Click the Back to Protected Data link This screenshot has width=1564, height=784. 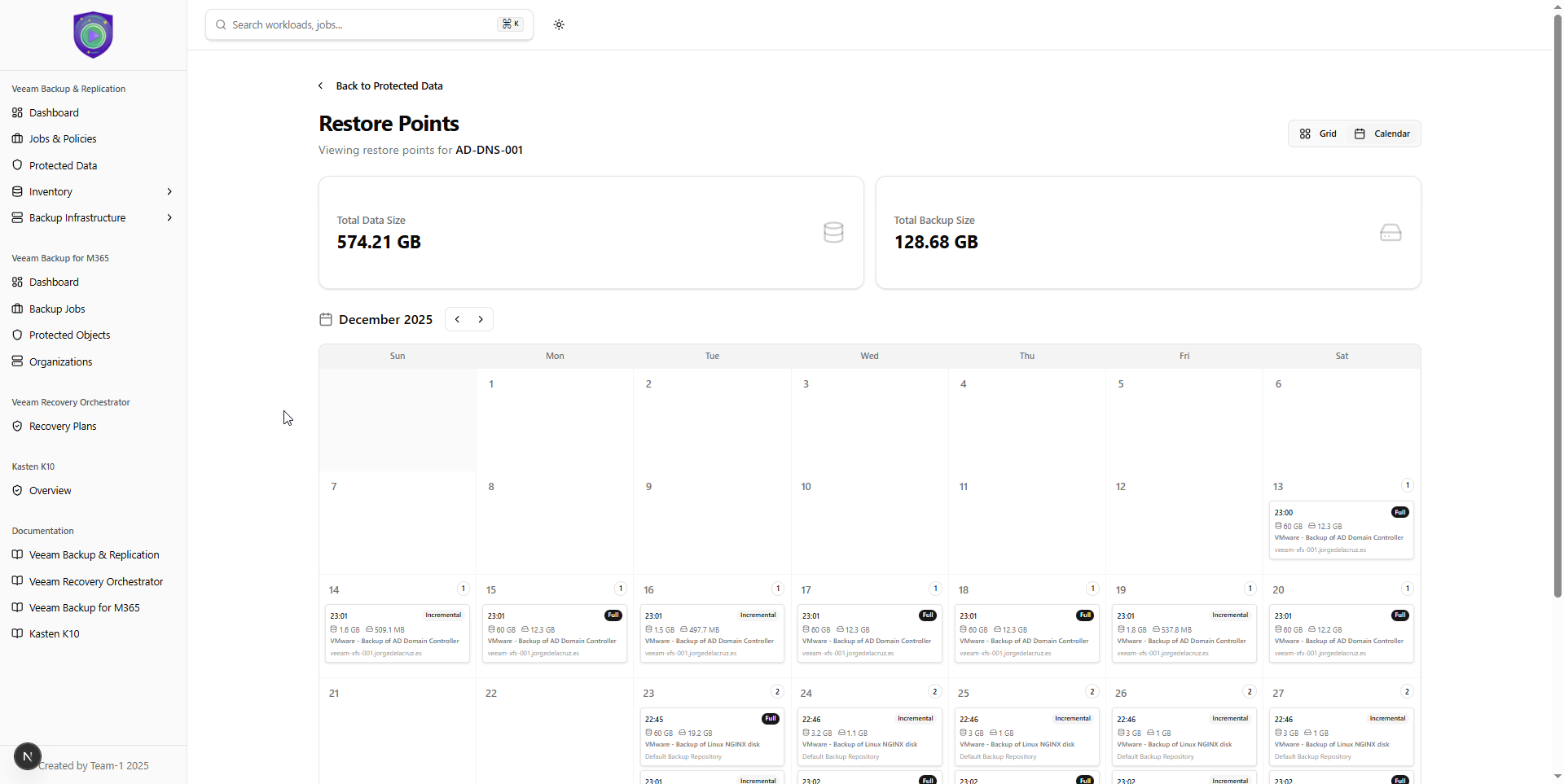pyautogui.click(x=380, y=85)
